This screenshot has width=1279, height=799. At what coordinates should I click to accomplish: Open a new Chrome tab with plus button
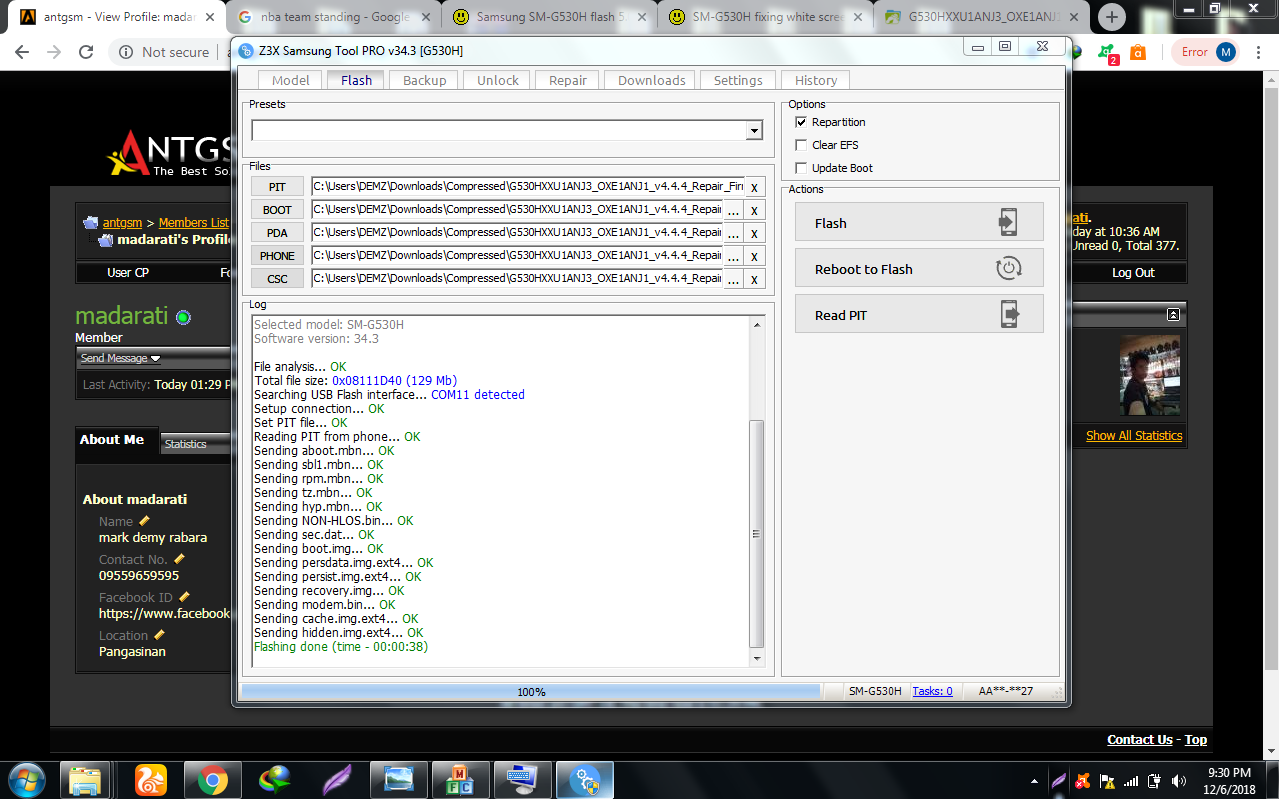pos(1111,17)
